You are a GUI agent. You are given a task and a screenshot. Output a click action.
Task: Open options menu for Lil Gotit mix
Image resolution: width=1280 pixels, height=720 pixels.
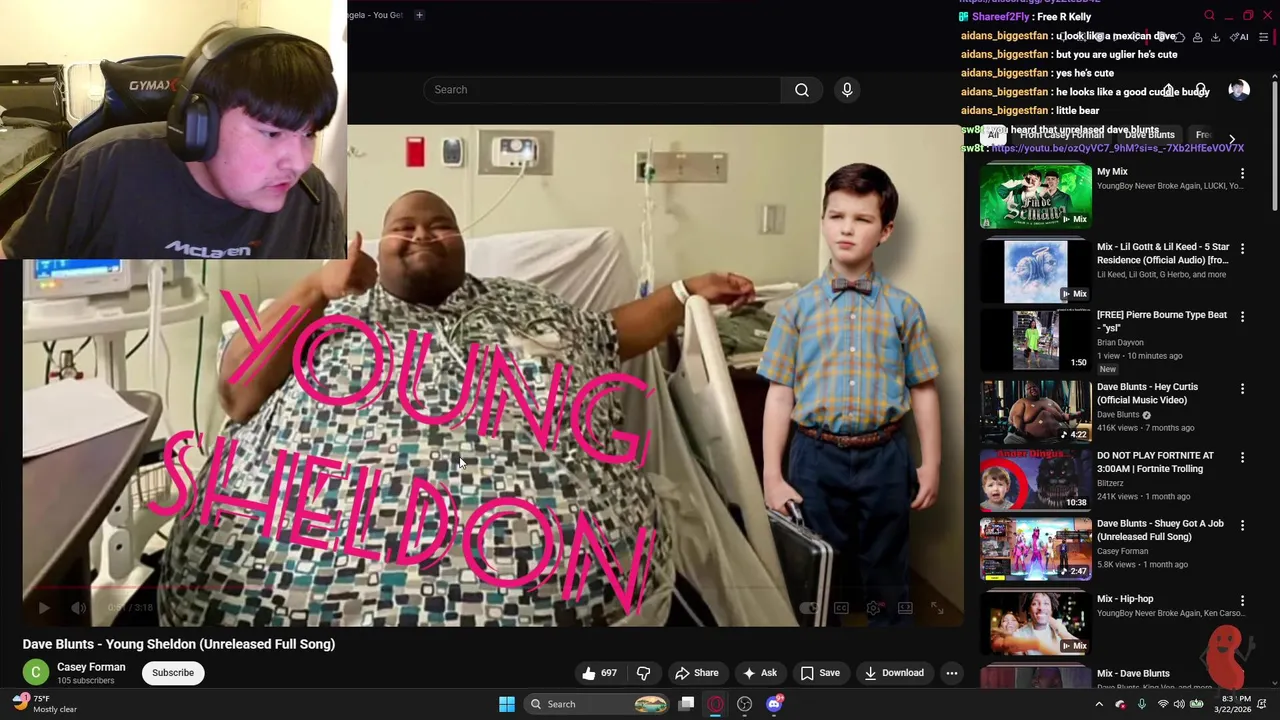(x=1242, y=248)
